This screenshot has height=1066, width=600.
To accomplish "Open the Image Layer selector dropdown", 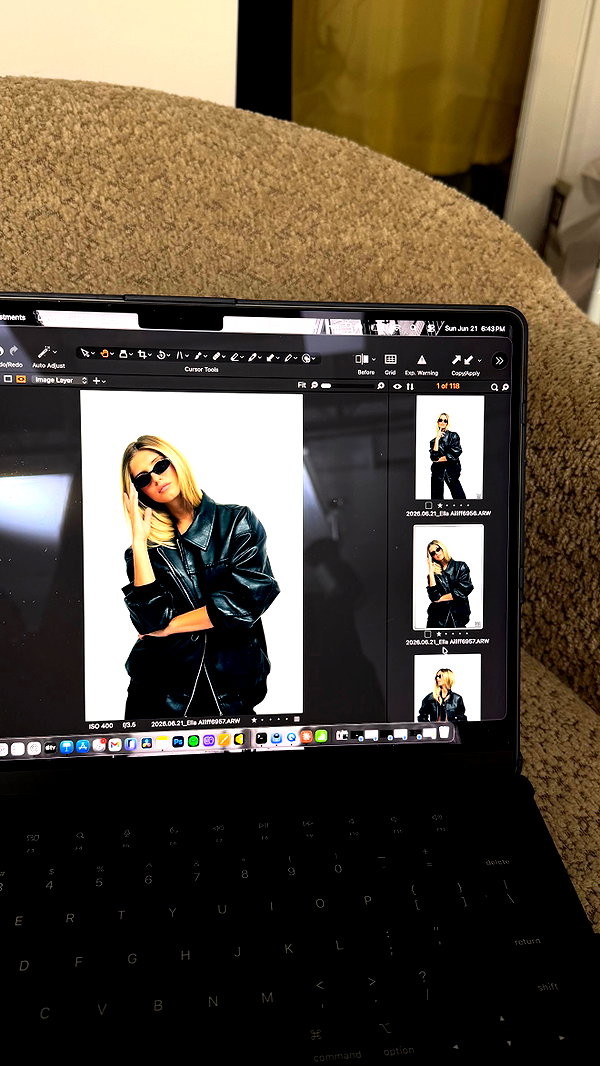I will (60, 380).
